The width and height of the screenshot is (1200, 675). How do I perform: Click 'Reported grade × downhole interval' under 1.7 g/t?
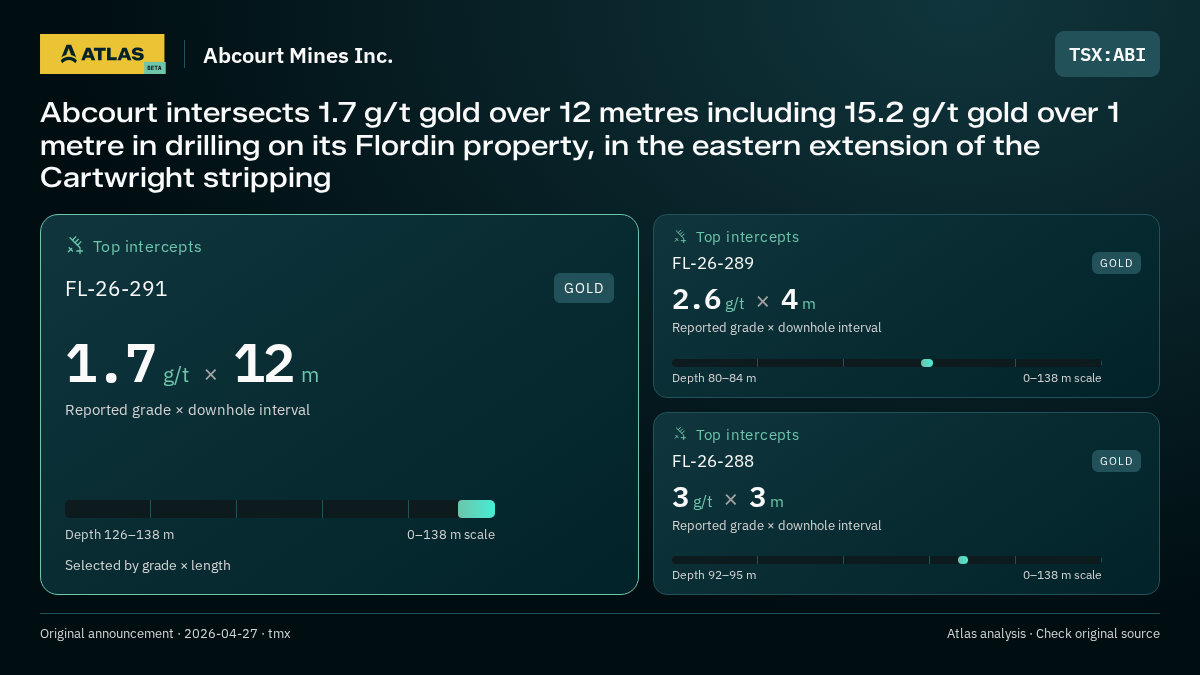(187, 410)
